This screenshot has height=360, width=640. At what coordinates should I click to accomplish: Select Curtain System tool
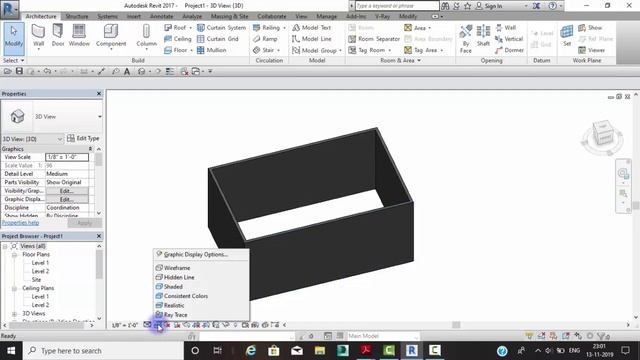tap(221, 27)
